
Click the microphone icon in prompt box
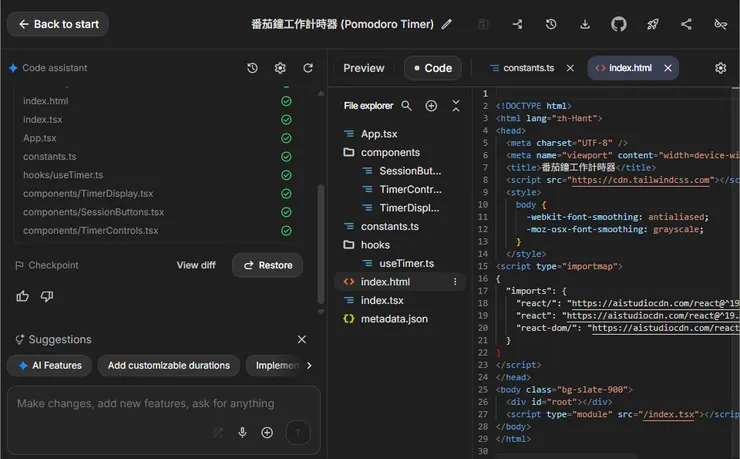(242, 432)
